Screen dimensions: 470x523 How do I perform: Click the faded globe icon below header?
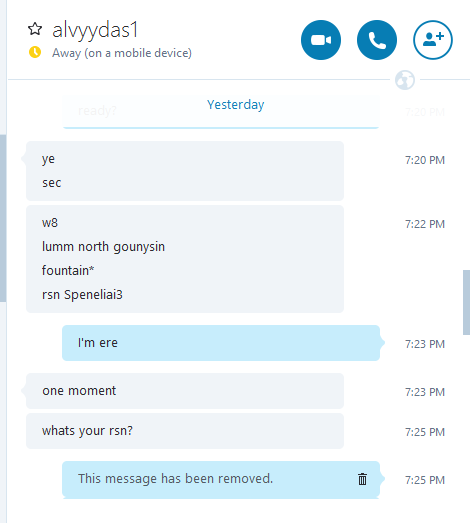405,80
